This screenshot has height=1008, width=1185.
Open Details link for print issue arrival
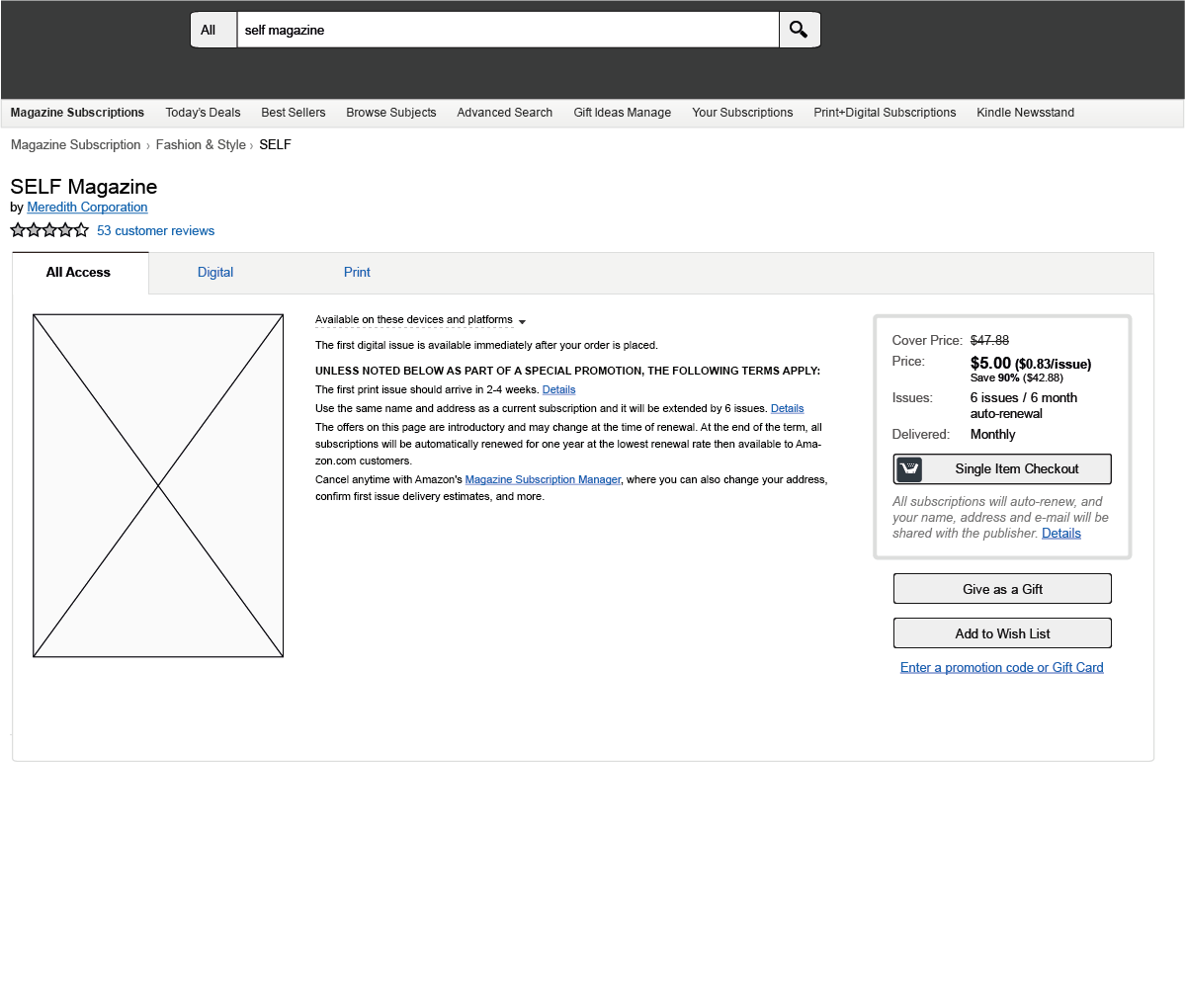(558, 390)
